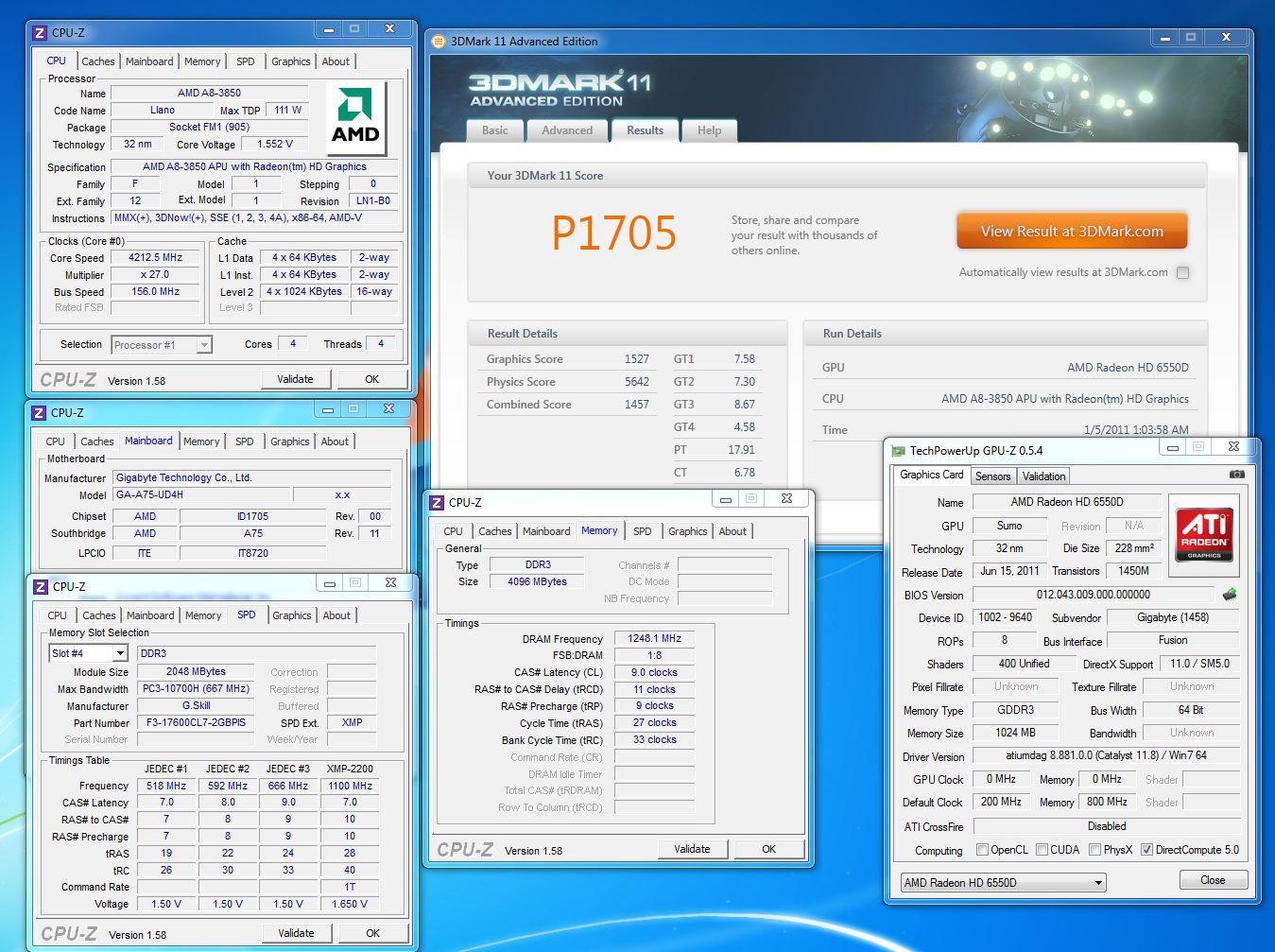Click the Subvendor Gigabyte (1458) field
Viewport: 1275px width, 952px height.
1173,617
